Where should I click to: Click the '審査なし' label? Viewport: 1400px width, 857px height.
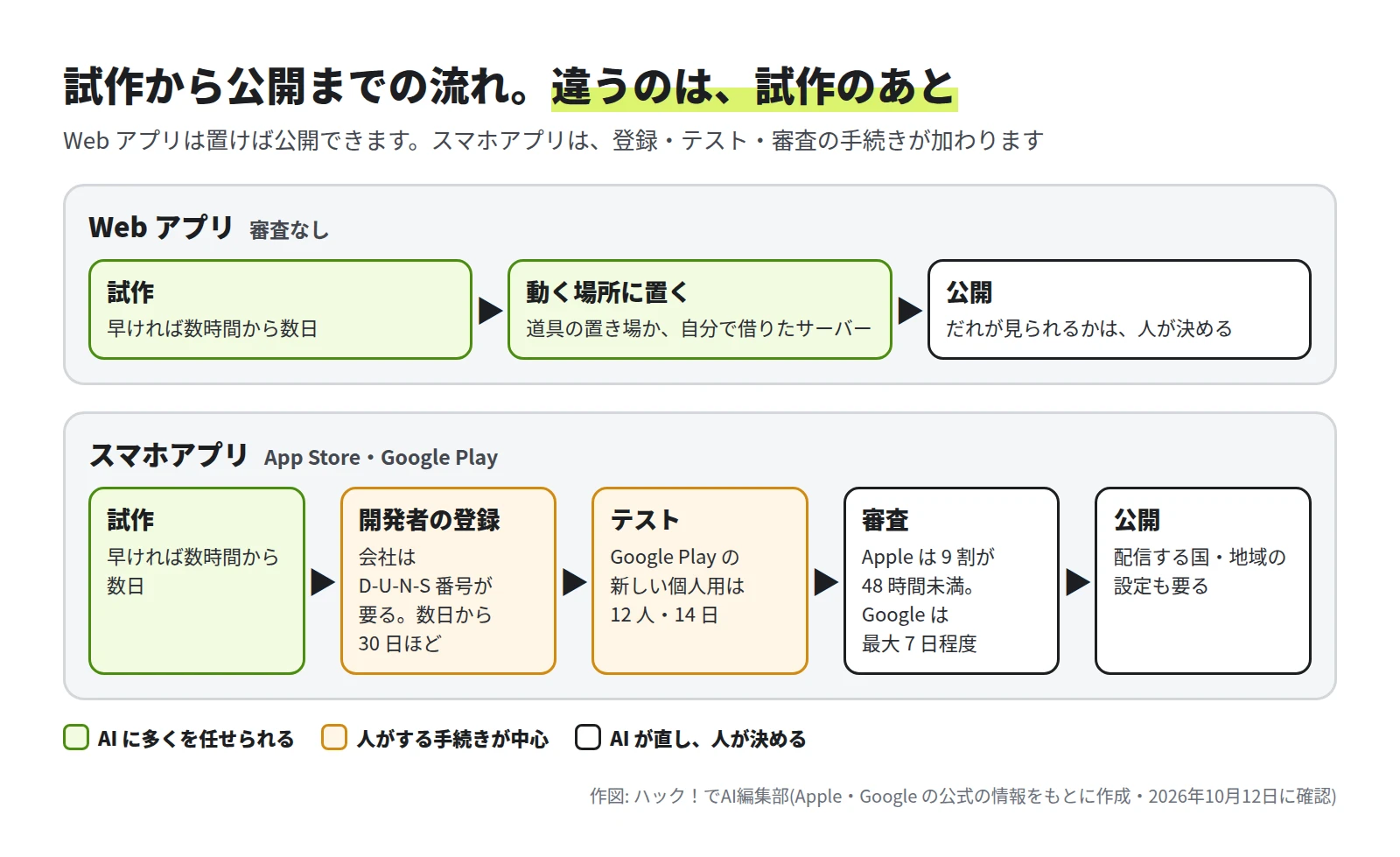click(289, 230)
